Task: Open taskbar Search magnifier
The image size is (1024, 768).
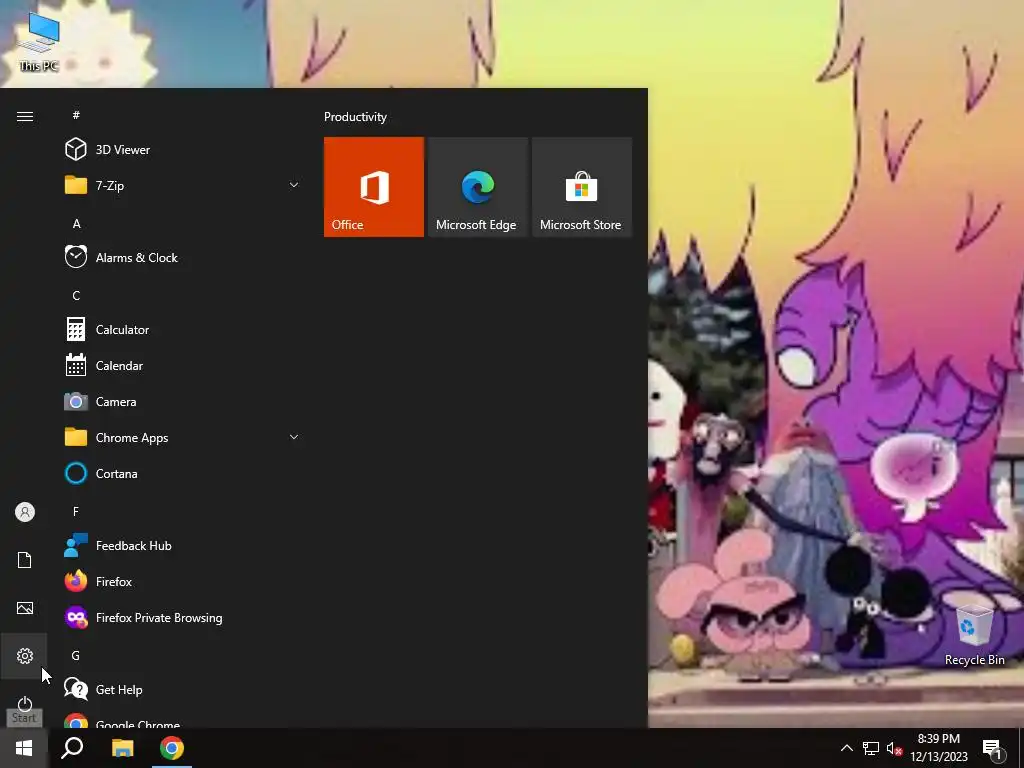Action: 72,748
